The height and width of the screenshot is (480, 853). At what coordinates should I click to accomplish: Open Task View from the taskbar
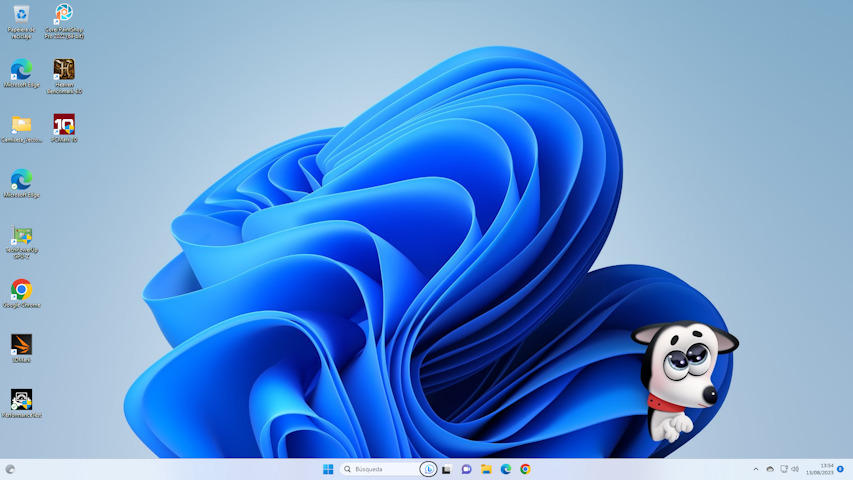[447, 469]
